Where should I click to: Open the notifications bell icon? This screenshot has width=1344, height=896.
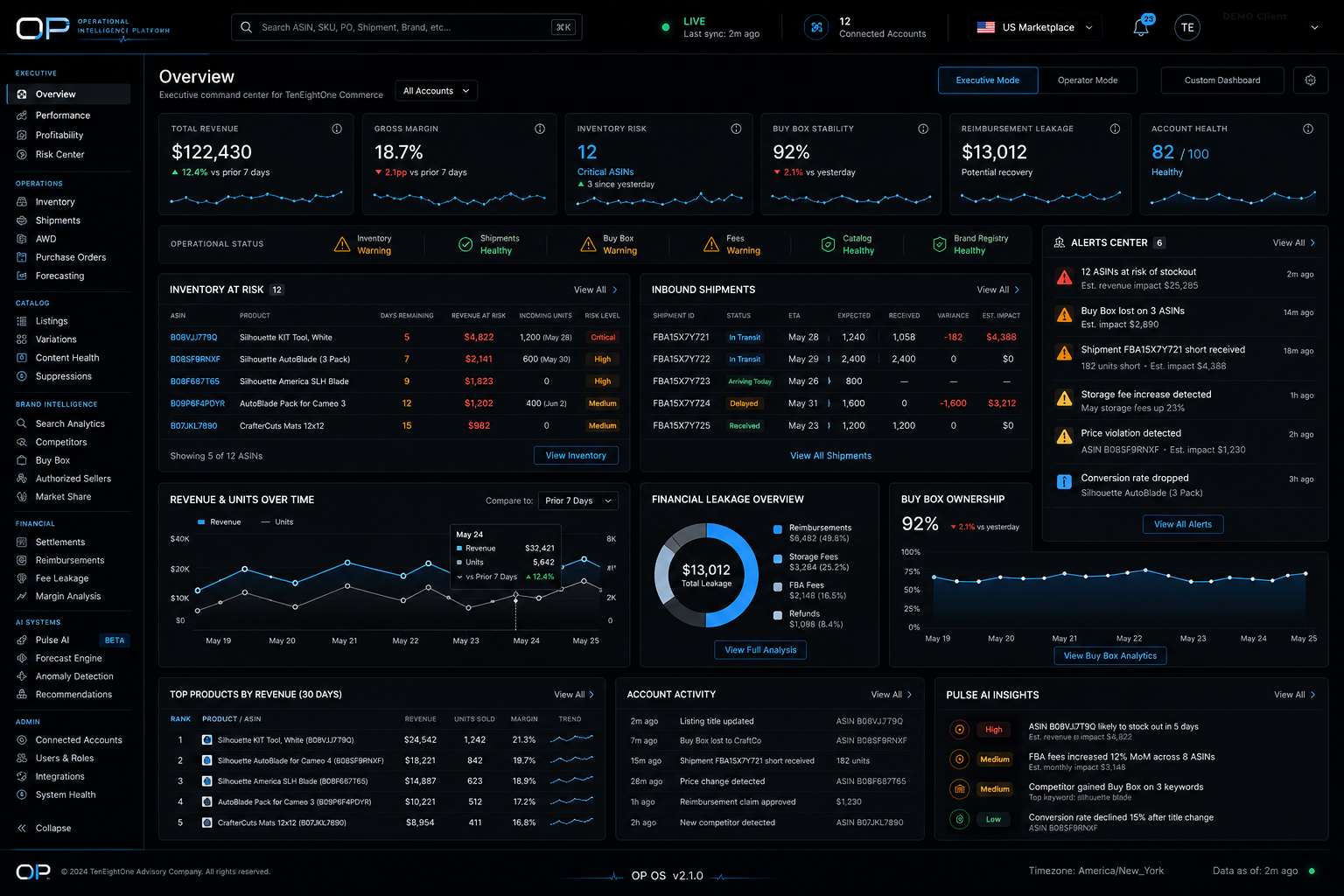[x=1140, y=28]
